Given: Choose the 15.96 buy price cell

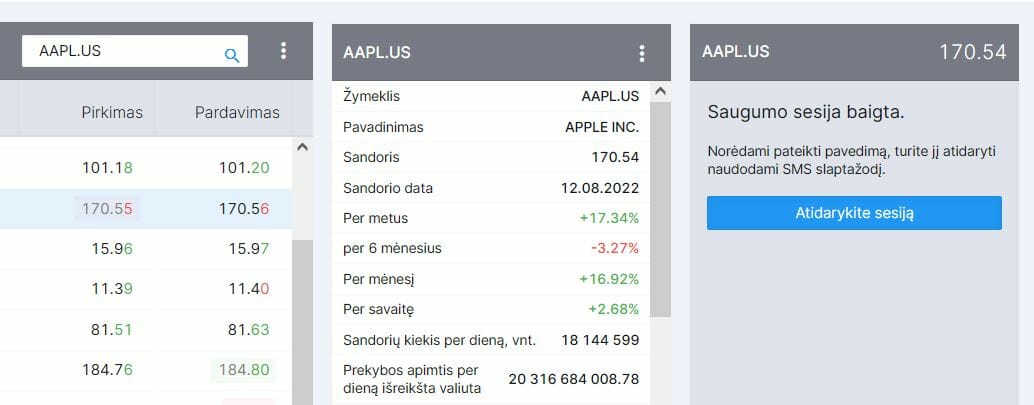Looking at the screenshot, I should [x=107, y=249].
